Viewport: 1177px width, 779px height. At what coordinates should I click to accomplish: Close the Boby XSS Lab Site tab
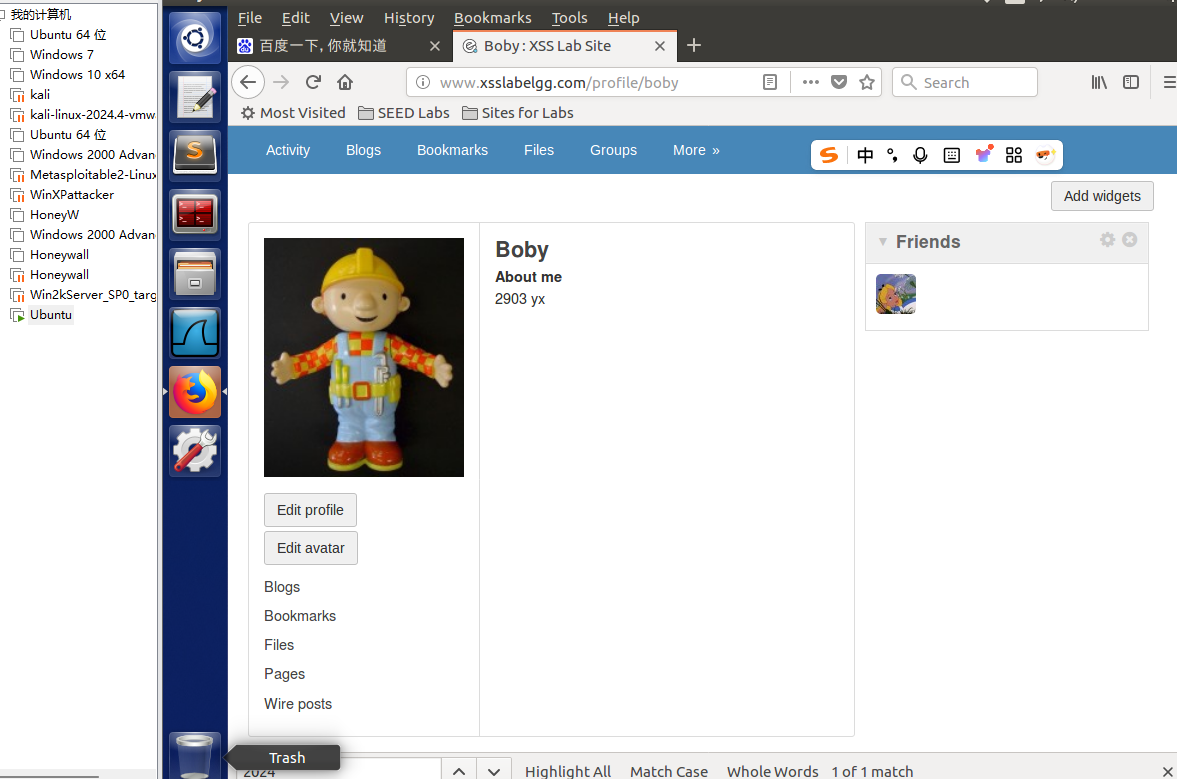[660, 46]
